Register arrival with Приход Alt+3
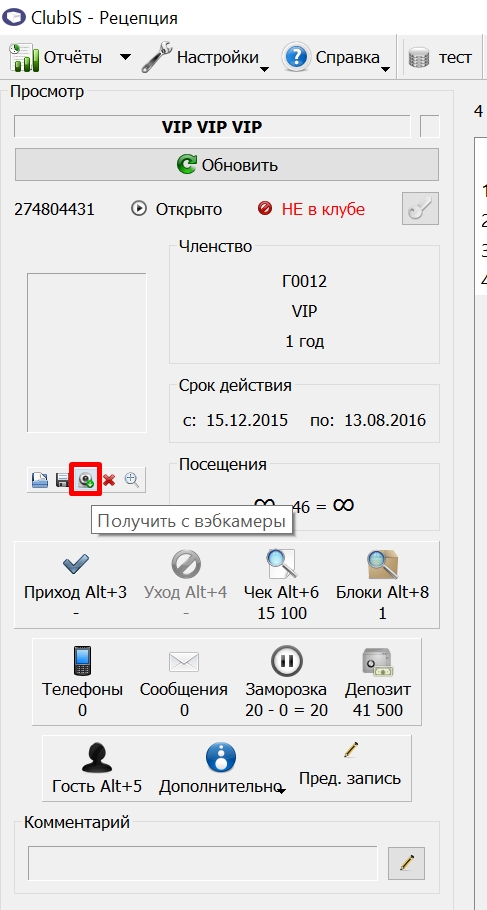Viewport: 487px width, 910px height. [75, 584]
